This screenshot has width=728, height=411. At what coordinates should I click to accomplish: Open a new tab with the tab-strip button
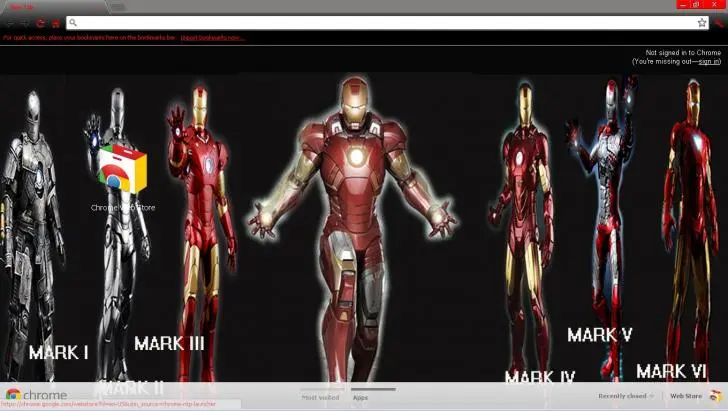pos(118,6)
